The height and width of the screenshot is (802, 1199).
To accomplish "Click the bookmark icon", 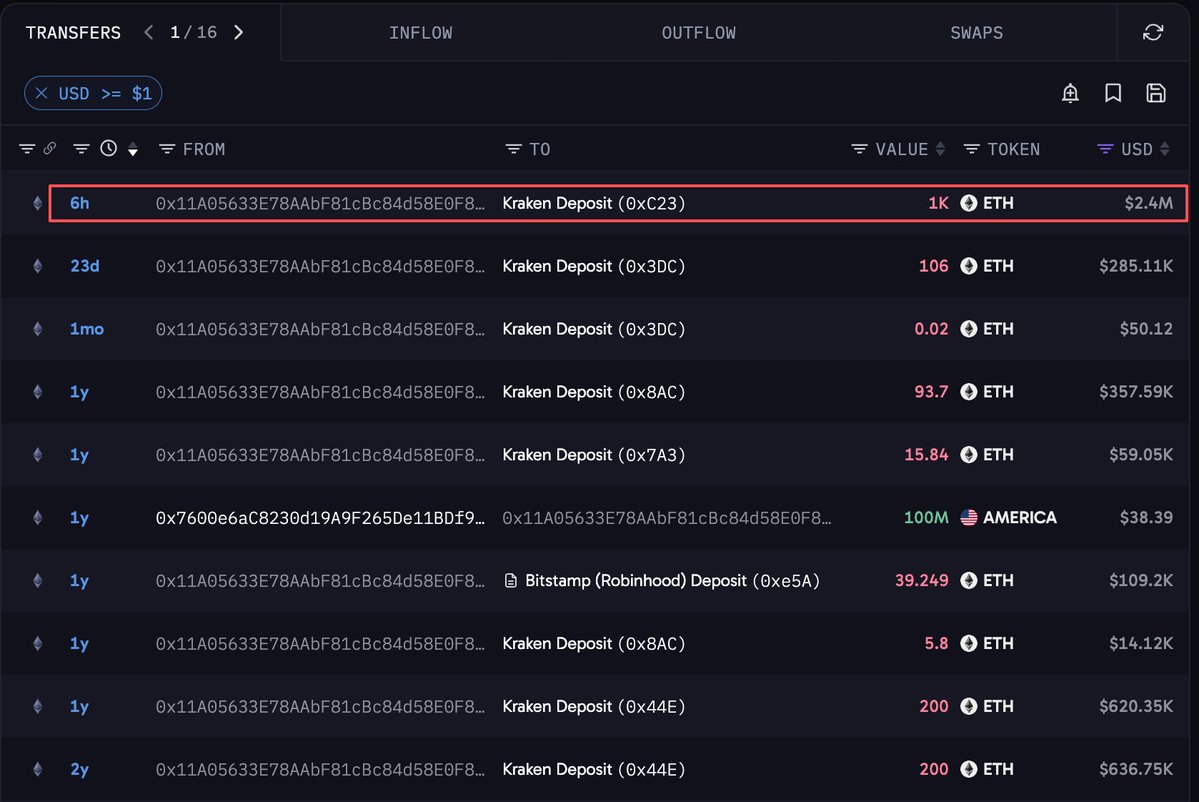I will pos(1113,93).
